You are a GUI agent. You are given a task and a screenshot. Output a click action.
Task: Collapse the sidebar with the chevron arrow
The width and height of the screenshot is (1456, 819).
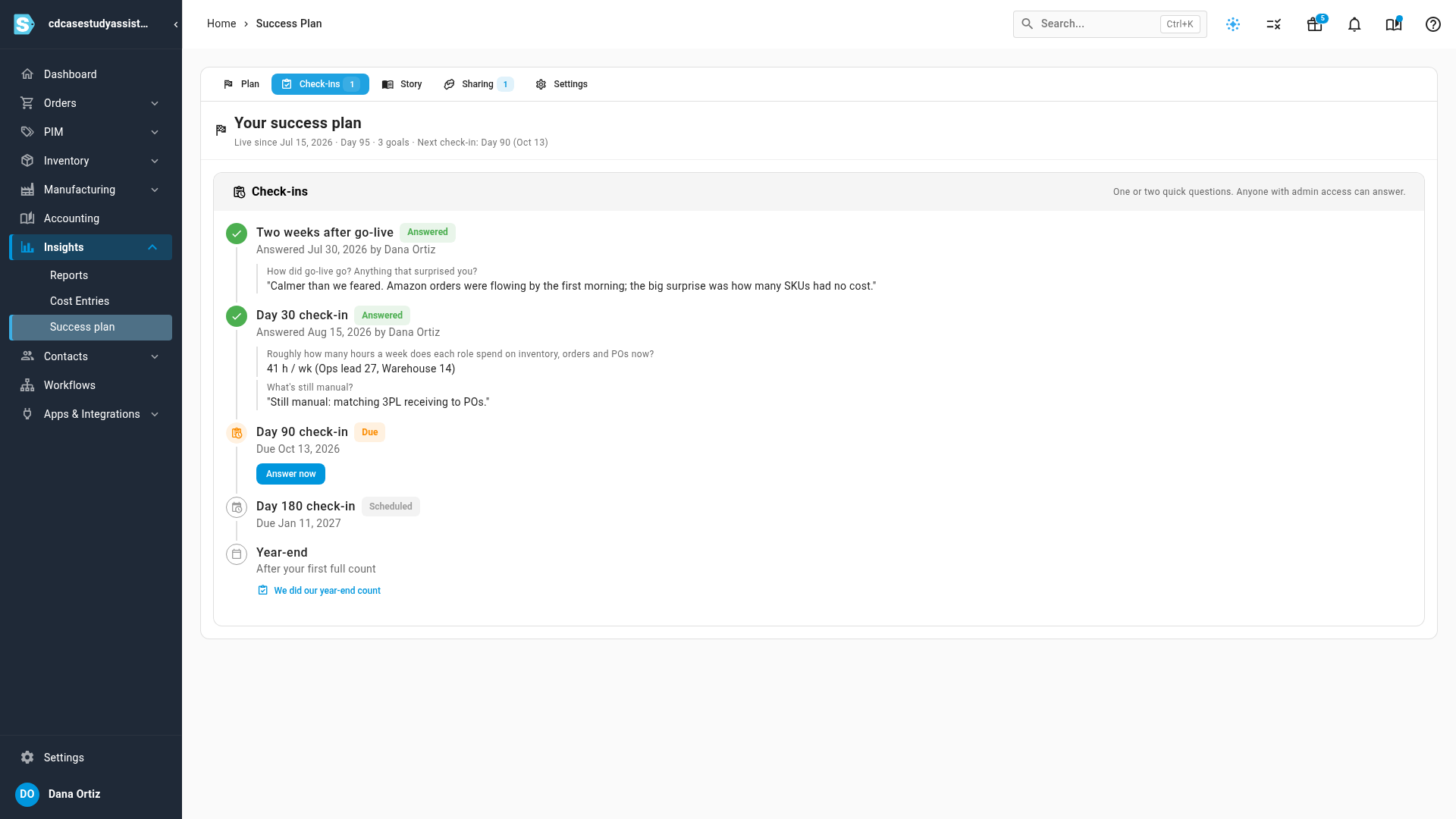coord(176,24)
